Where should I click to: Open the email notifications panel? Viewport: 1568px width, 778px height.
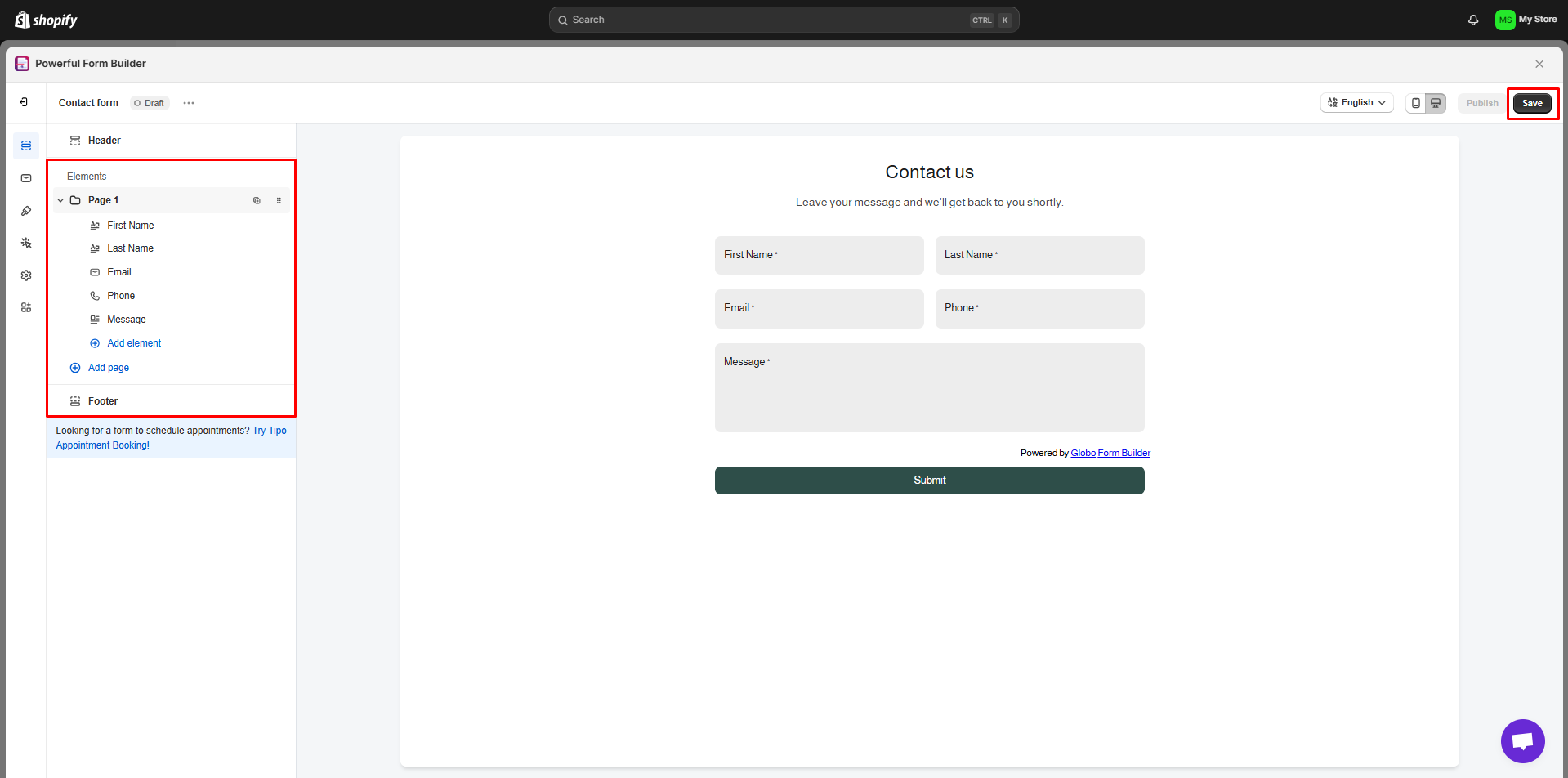(25, 178)
